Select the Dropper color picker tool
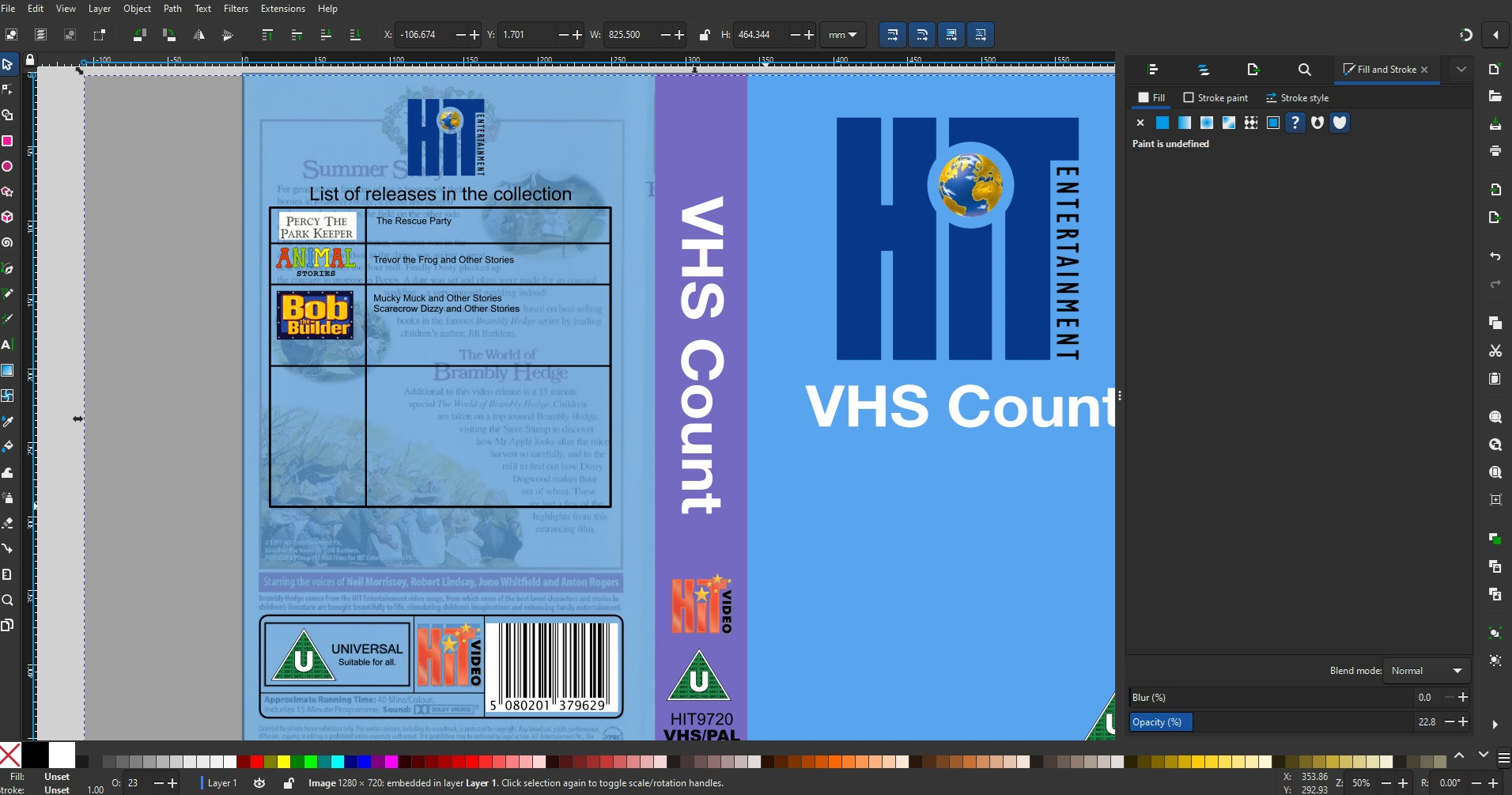 (7, 421)
